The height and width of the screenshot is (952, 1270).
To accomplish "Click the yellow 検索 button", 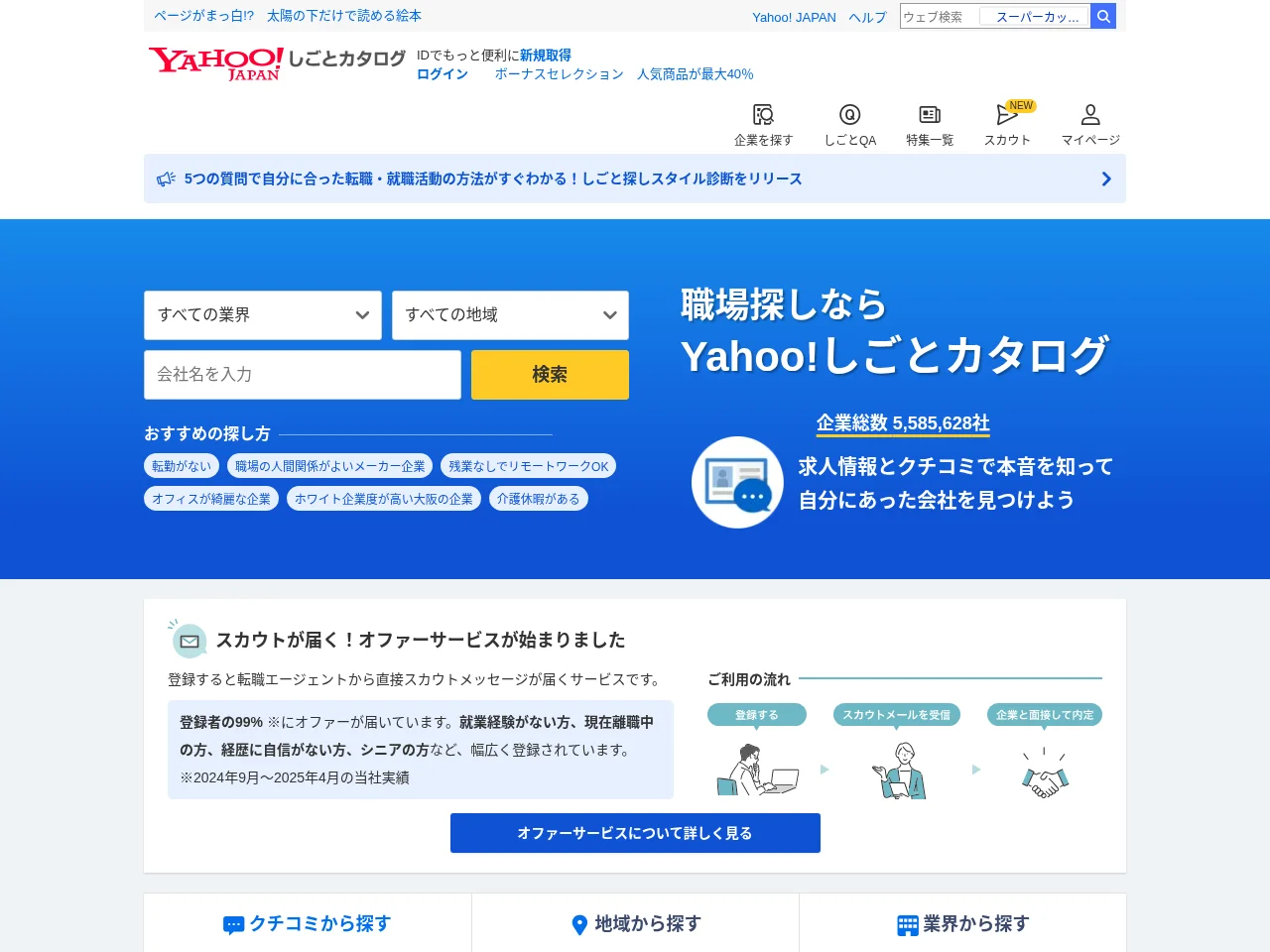I will (550, 375).
